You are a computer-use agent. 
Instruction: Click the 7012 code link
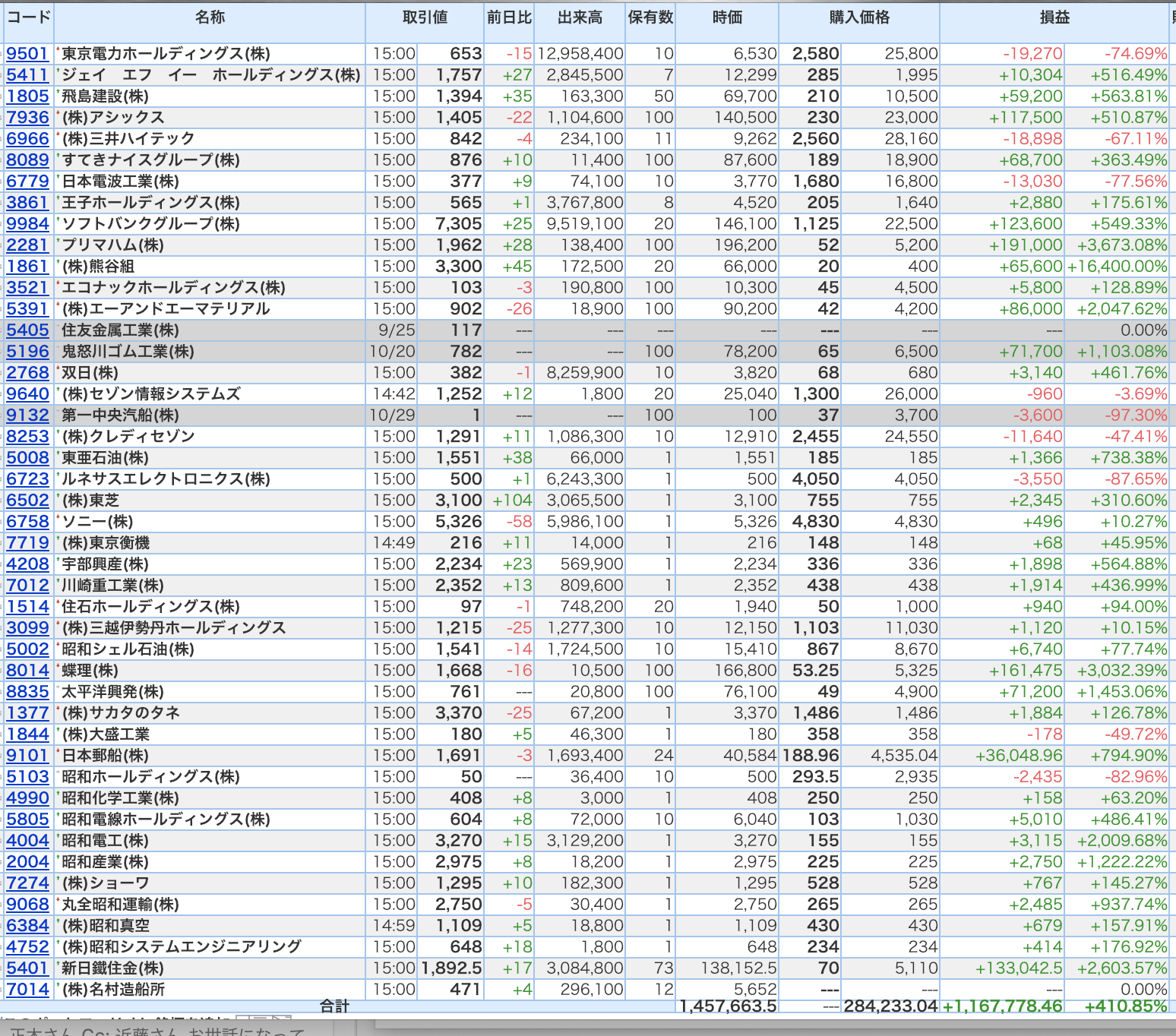(x=27, y=586)
